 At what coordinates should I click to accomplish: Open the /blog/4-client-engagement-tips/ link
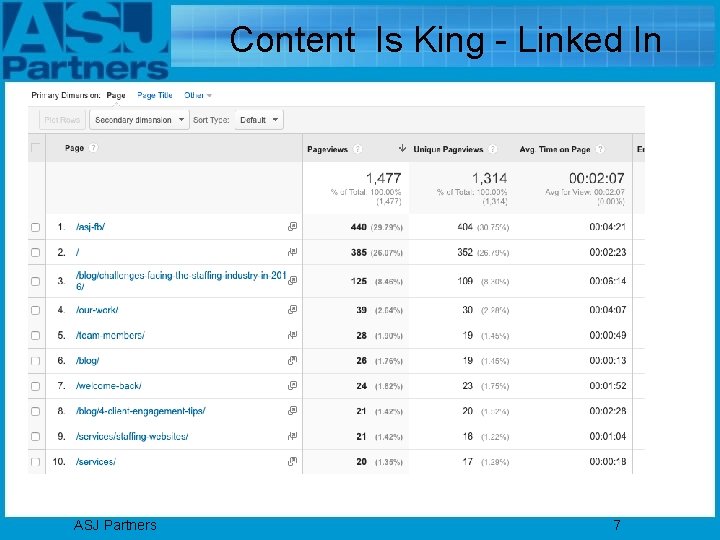141,411
